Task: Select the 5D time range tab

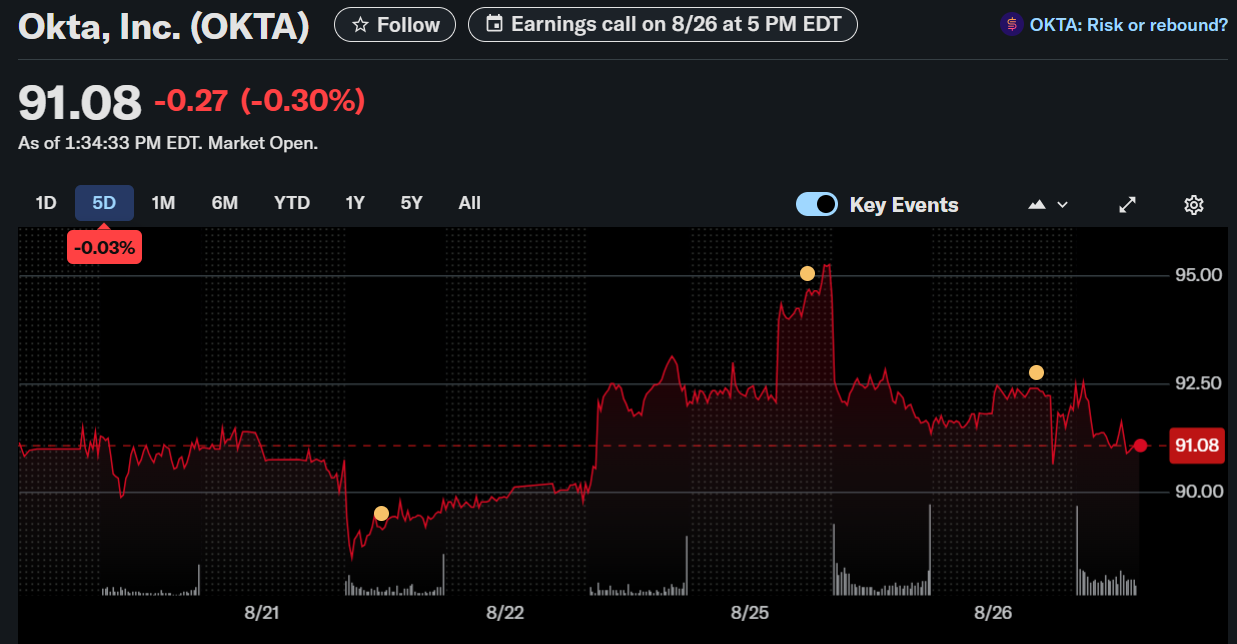Action: (104, 203)
